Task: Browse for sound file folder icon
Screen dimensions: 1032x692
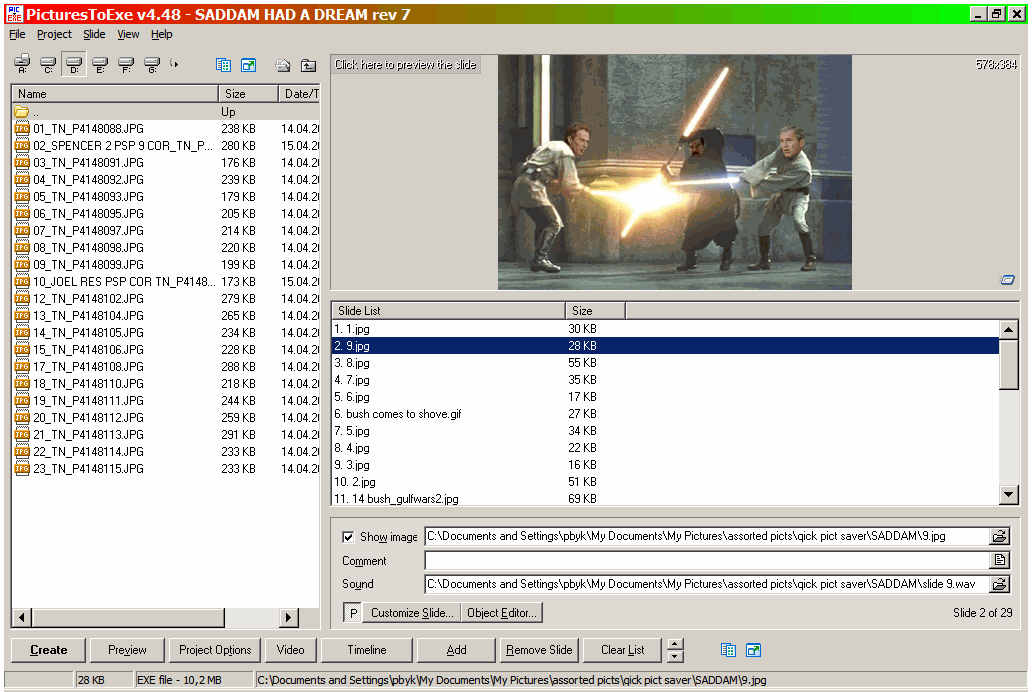Action: [x=999, y=584]
